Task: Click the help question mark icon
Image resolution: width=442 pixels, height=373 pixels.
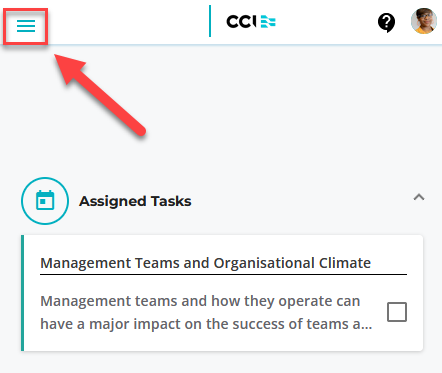Action: [x=386, y=23]
